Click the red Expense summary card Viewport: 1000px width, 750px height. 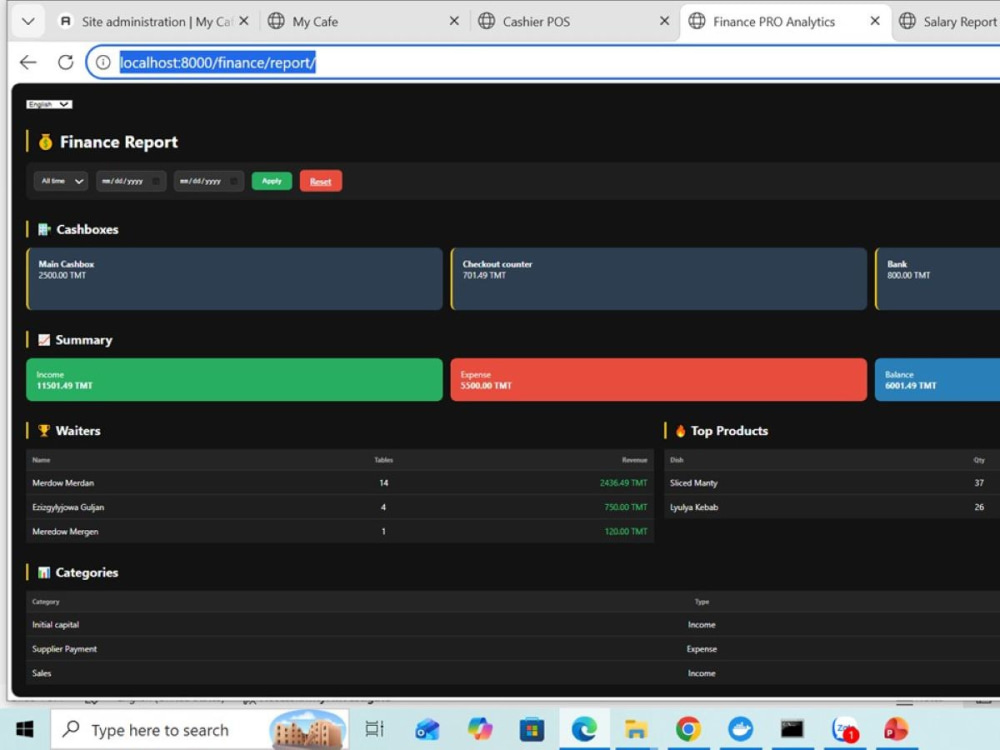click(659, 379)
